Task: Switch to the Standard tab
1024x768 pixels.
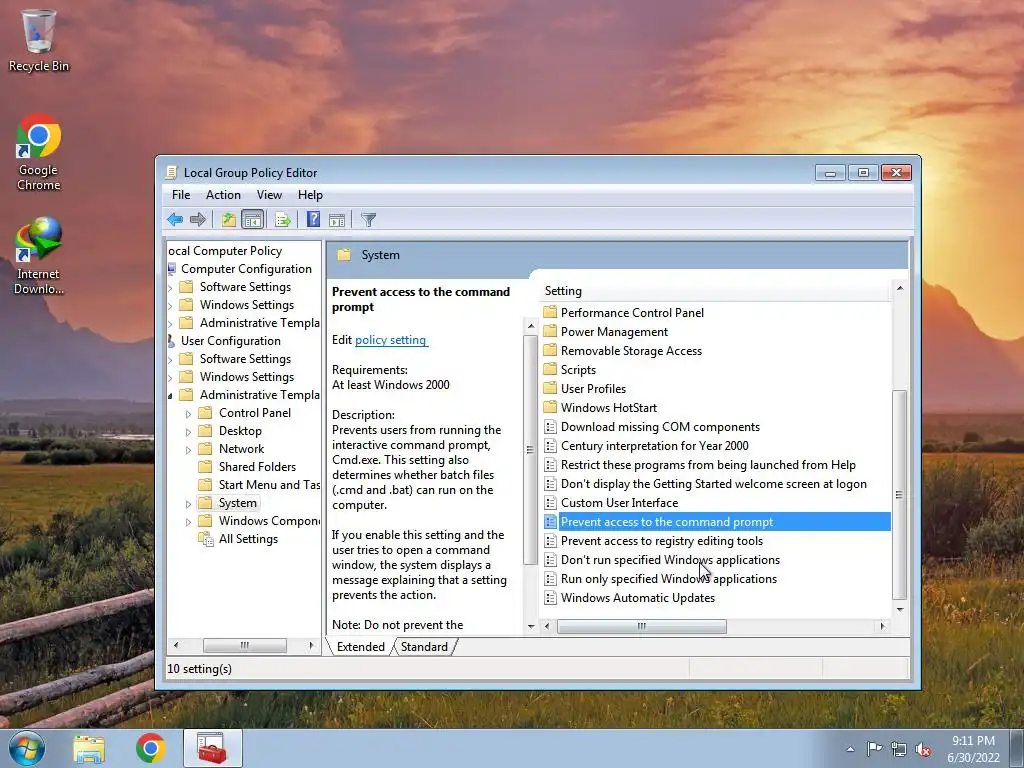Action: 424,647
